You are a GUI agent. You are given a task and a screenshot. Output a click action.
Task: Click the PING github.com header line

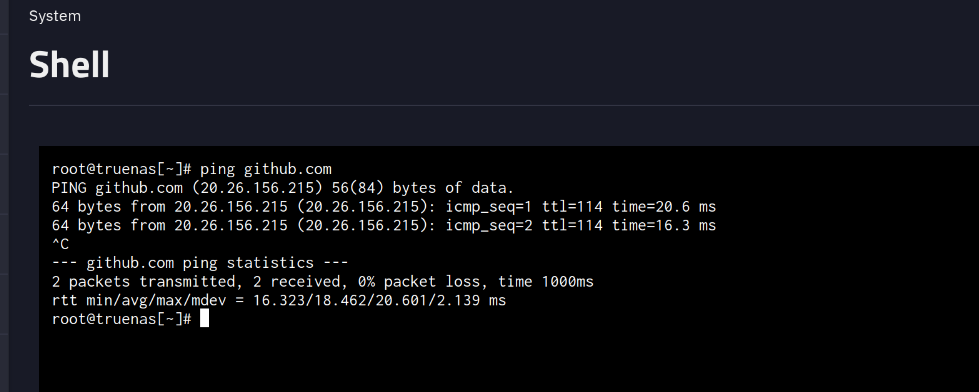click(x=283, y=188)
